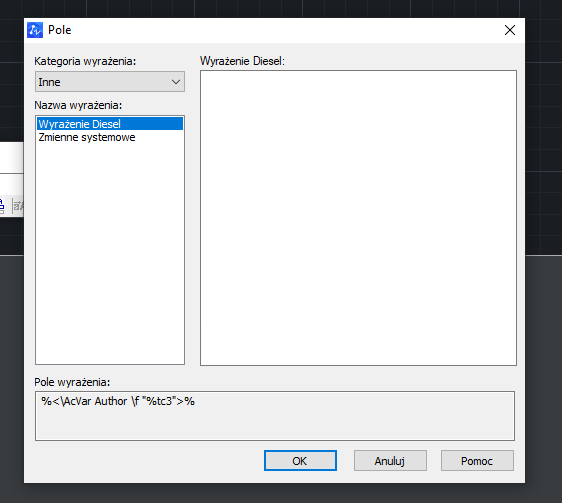The image size is (562, 503).
Task: Click the Pole wyrażenia field with AcVar Author
Action: click(x=275, y=416)
